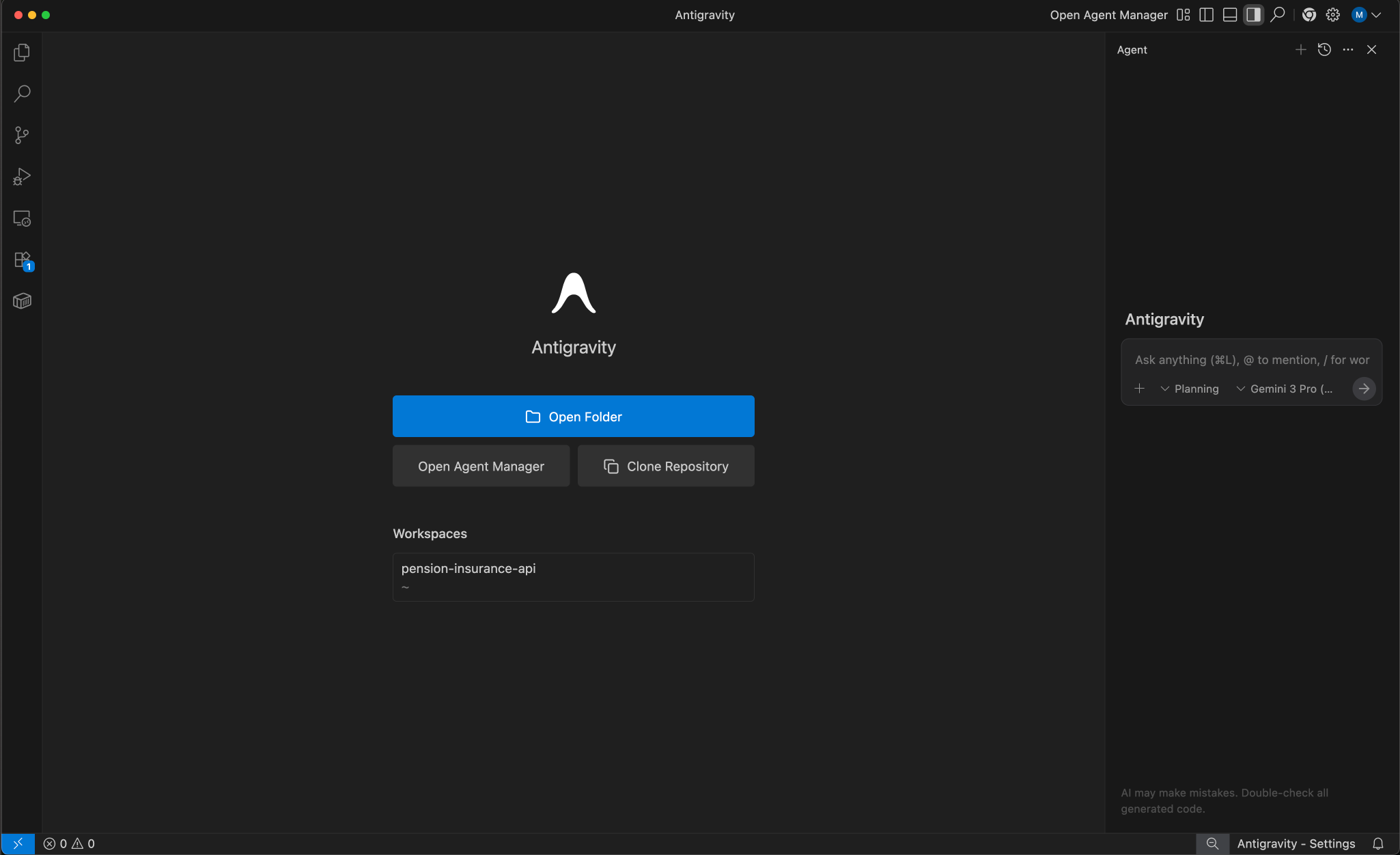Click the Clone Repository button

click(666, 466)
